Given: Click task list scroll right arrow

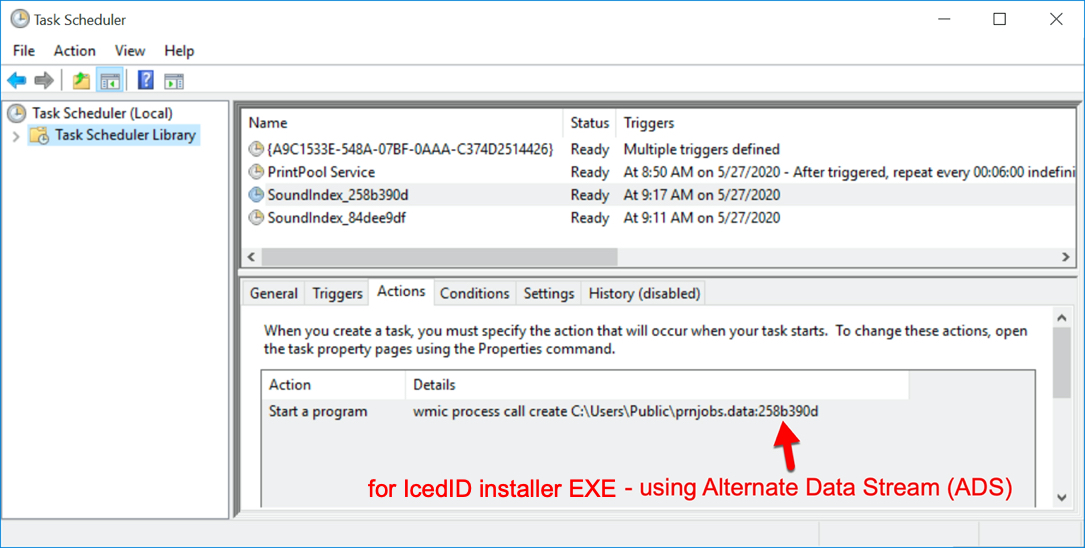Looking at the screenshot, I should (1066, 257).
